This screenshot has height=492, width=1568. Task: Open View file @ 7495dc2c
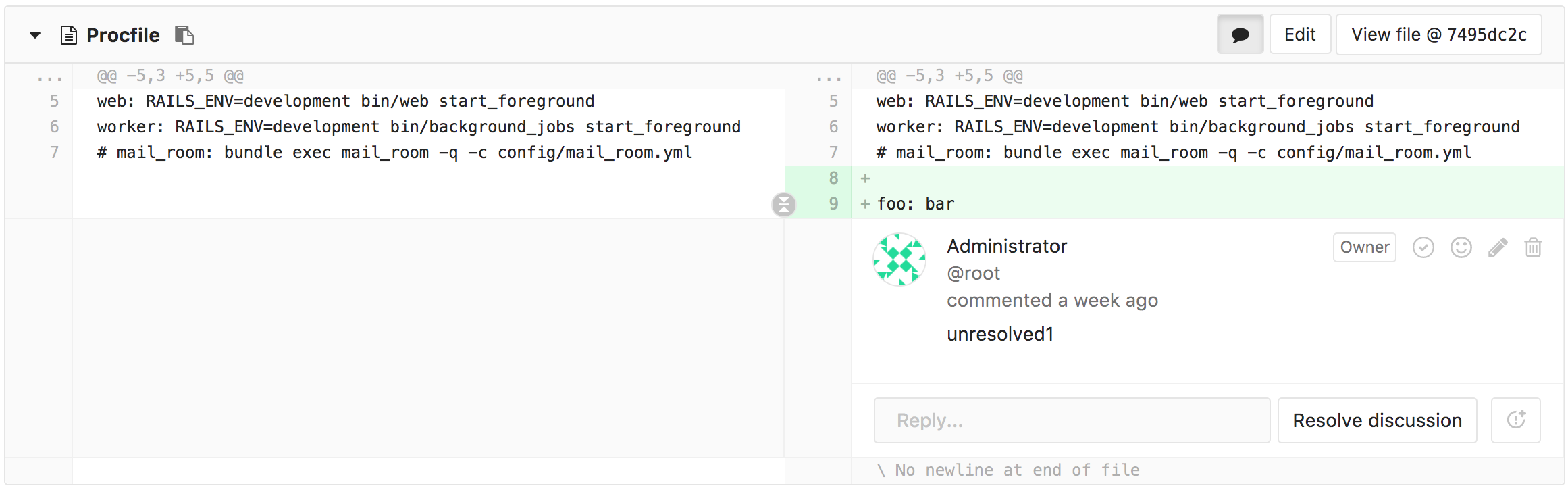coord(1438,34)
